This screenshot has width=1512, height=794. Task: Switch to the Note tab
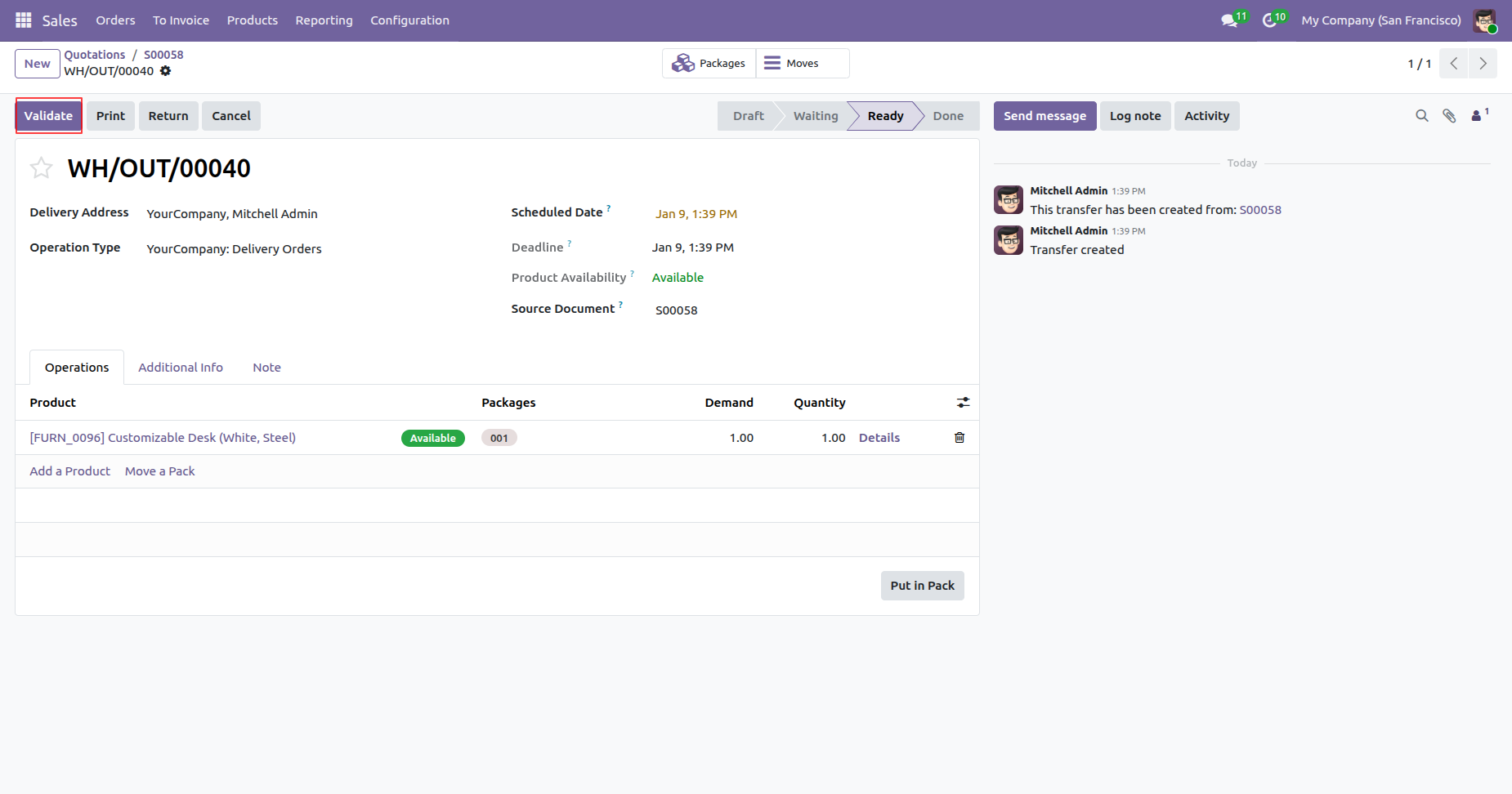coord(266,368)
